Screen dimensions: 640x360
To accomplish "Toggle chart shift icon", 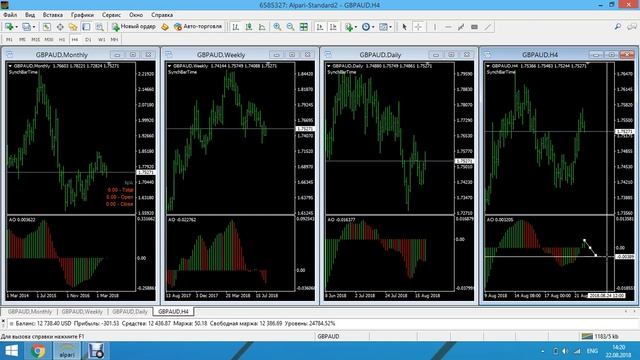I will [x=333, y=27].
